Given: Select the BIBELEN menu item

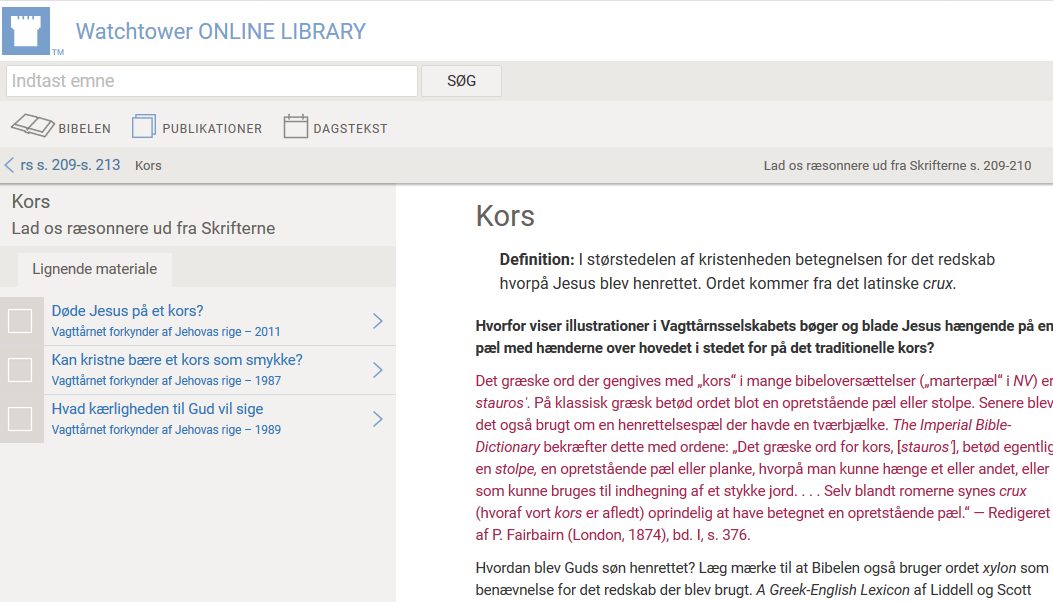Looking at the screenshot, I should pyautogui.click(x=85, y=128).
